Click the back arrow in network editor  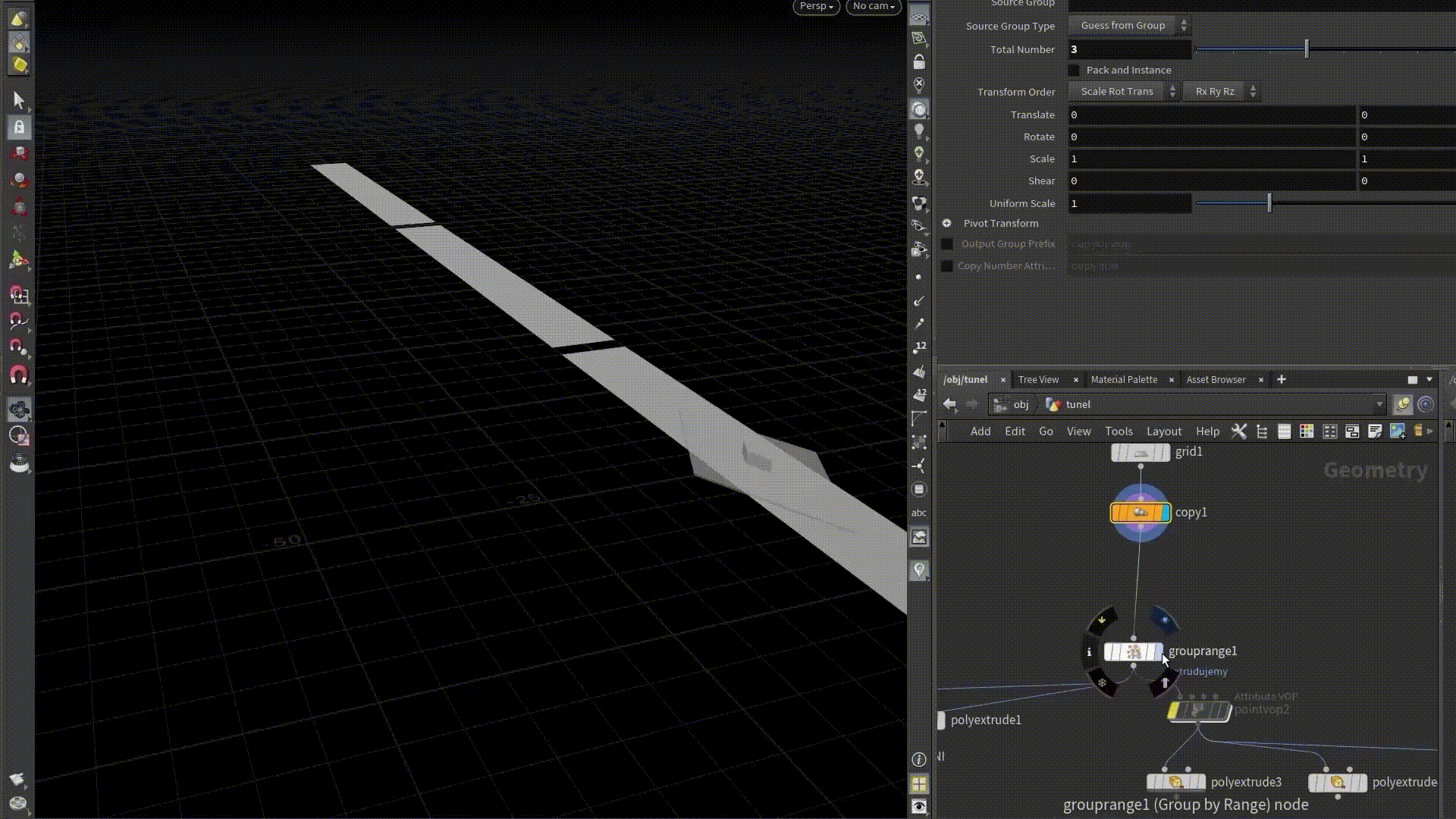click(x=949, y=404)
